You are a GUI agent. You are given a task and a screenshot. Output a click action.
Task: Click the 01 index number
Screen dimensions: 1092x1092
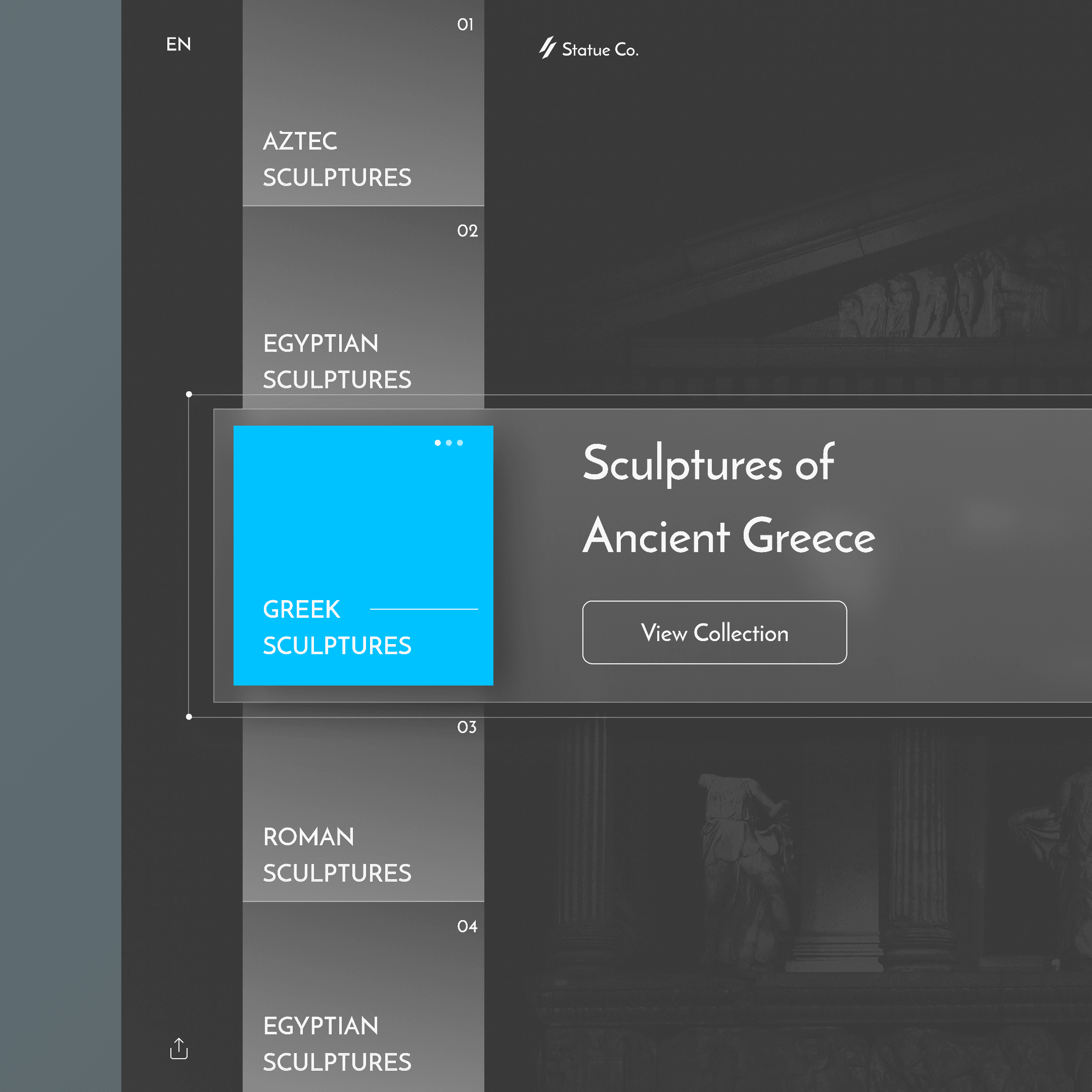point(465,25)
